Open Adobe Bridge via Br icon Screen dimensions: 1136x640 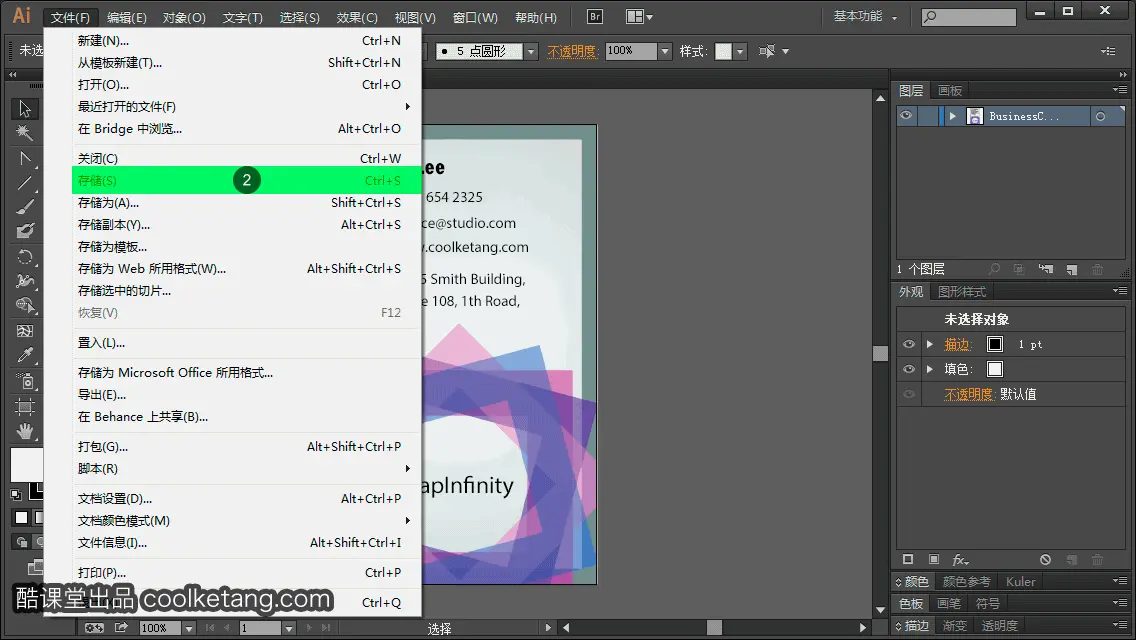coord(595,17)
